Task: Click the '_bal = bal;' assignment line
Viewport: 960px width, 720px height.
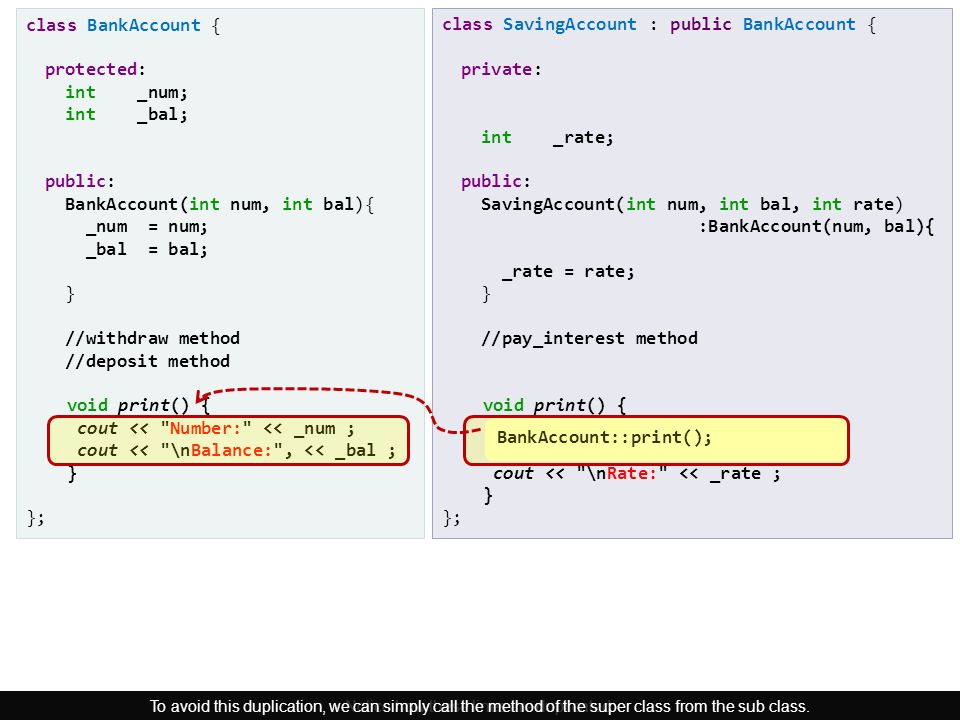Action: [146, 250]
